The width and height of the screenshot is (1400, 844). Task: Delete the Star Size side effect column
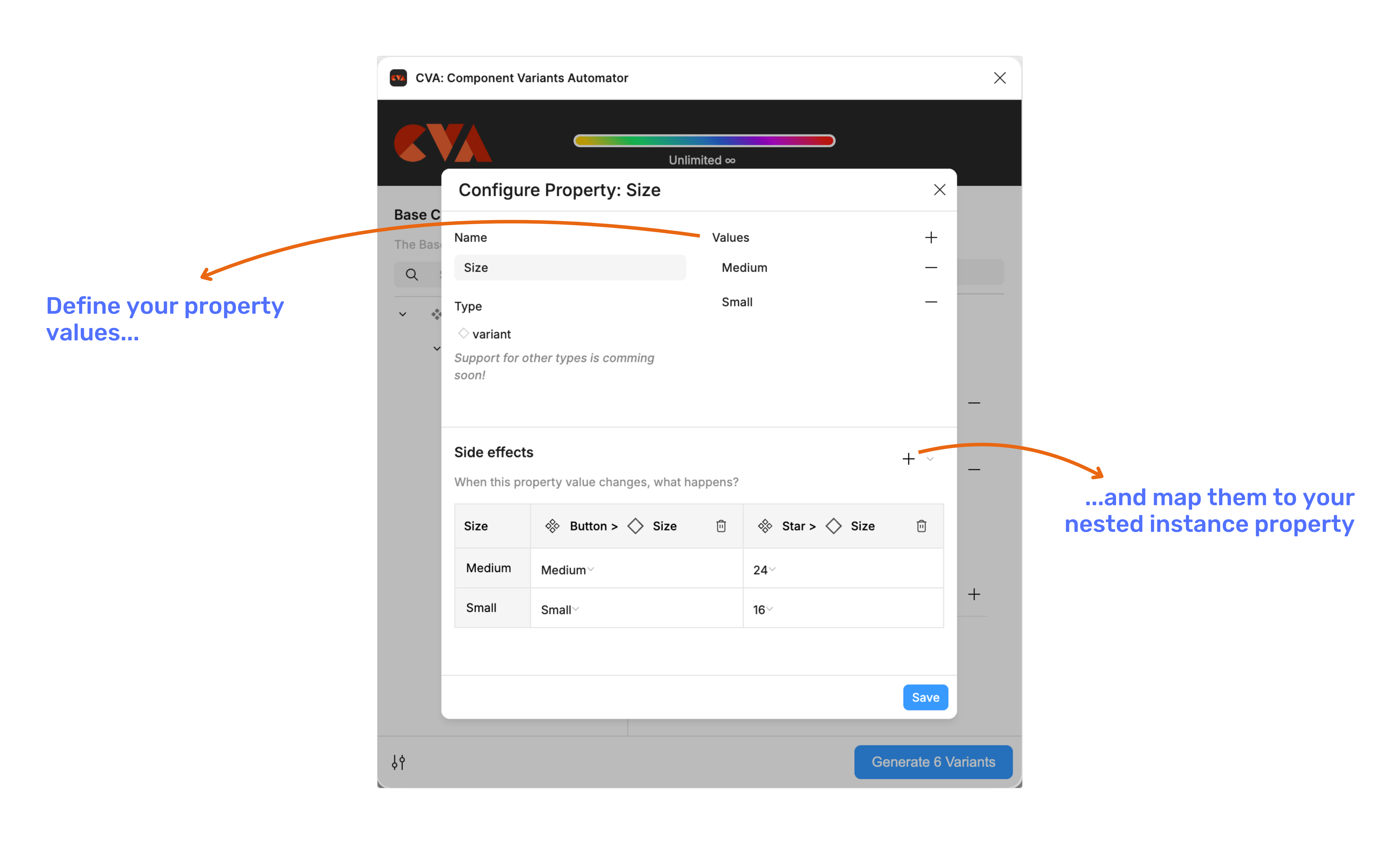pyautogui.click(x=921, y=526)
